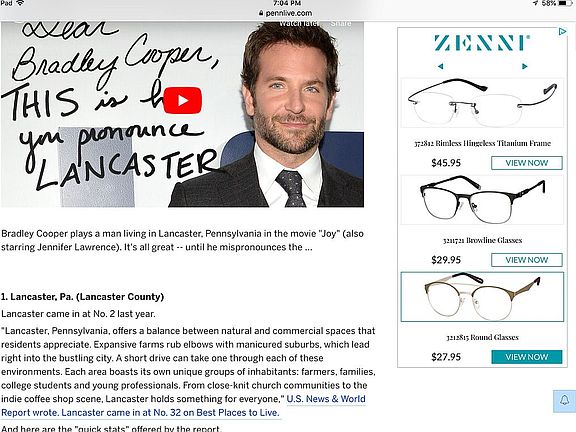Tap the battery indicator in status bar
This screenshot has height=432, width=576.
[565, 3]
